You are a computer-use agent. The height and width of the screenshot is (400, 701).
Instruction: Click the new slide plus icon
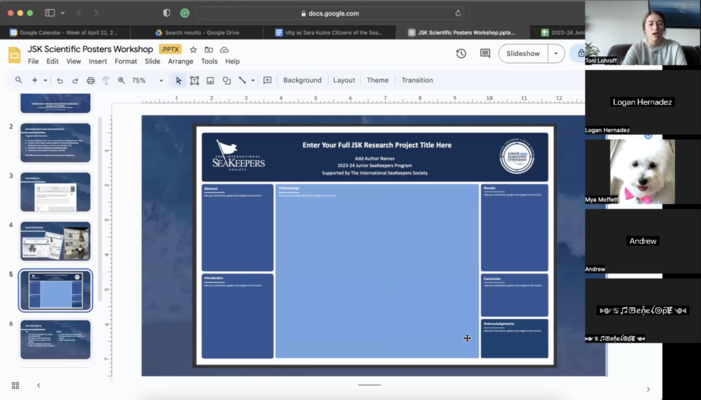pos(34,80)
